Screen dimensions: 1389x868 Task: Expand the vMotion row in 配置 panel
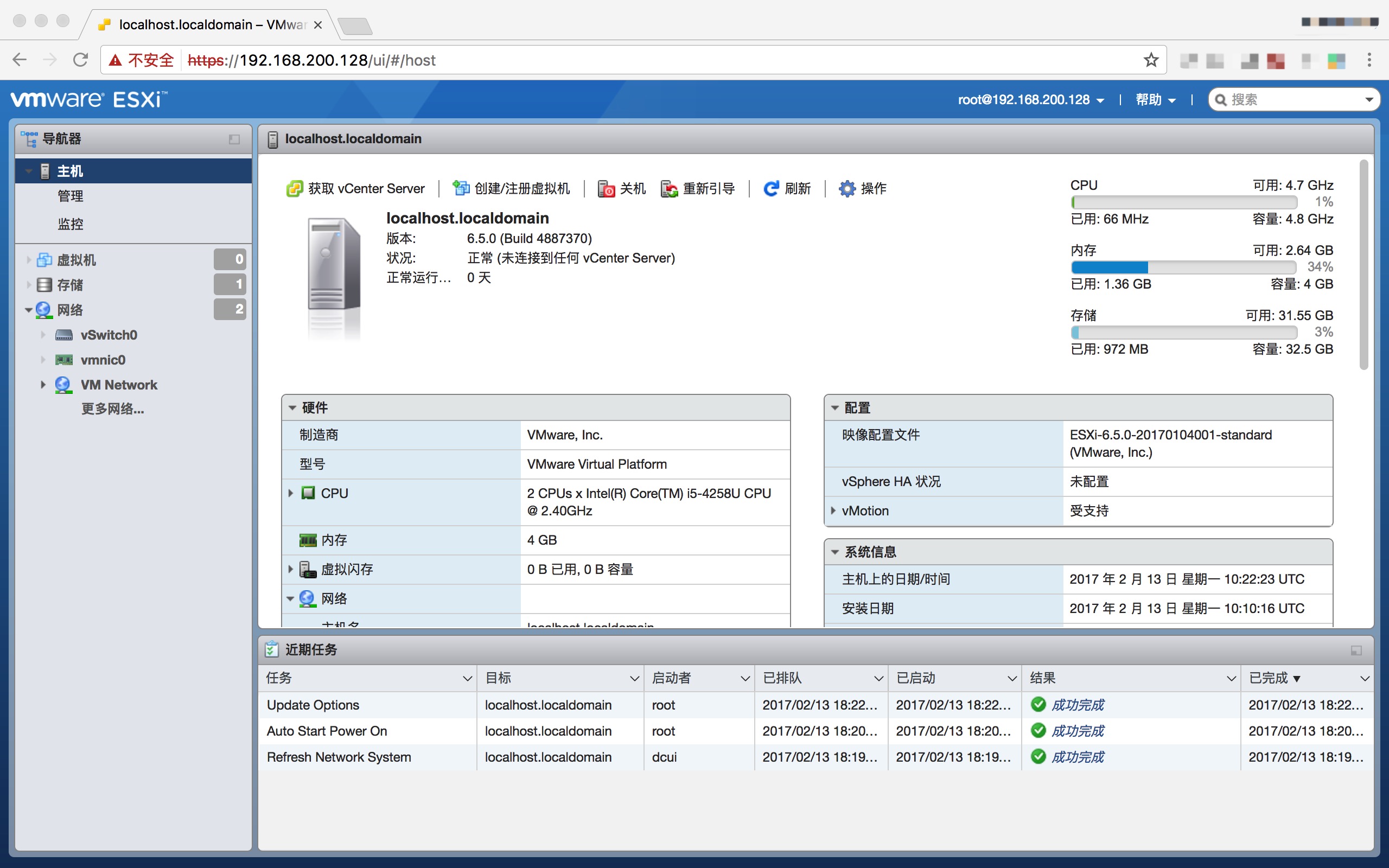(833, 510)
